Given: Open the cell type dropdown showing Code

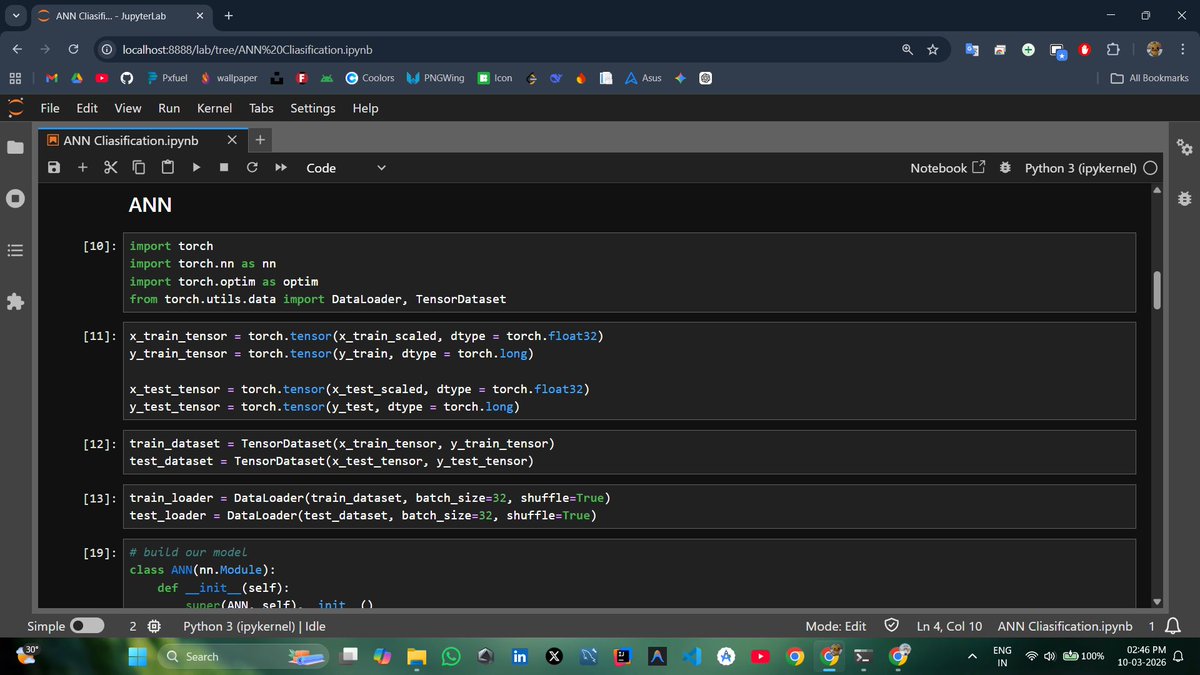Looking at the screenshot, I should pos(345,168).
